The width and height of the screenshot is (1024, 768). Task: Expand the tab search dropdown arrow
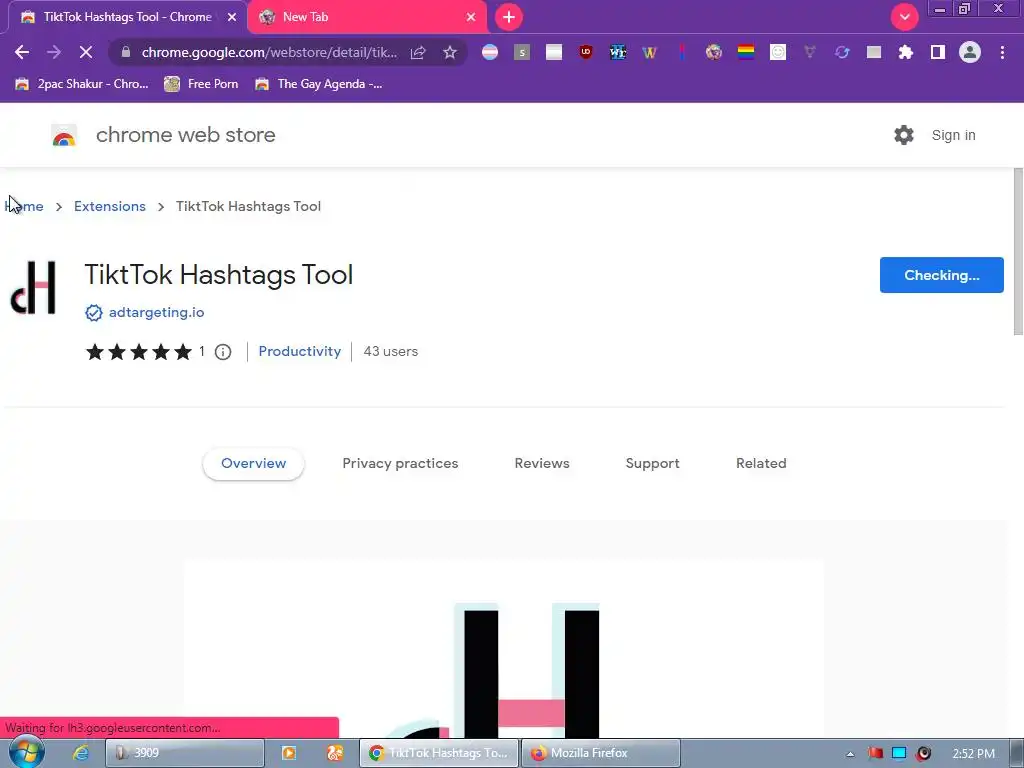coord(904,17)
